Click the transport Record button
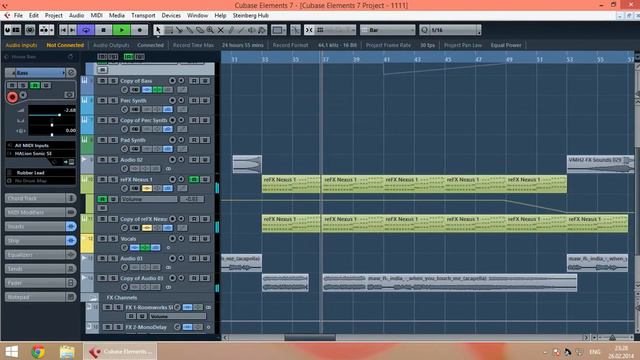The image size is (640, 360). pyautogui.click(x=140, y=30)
